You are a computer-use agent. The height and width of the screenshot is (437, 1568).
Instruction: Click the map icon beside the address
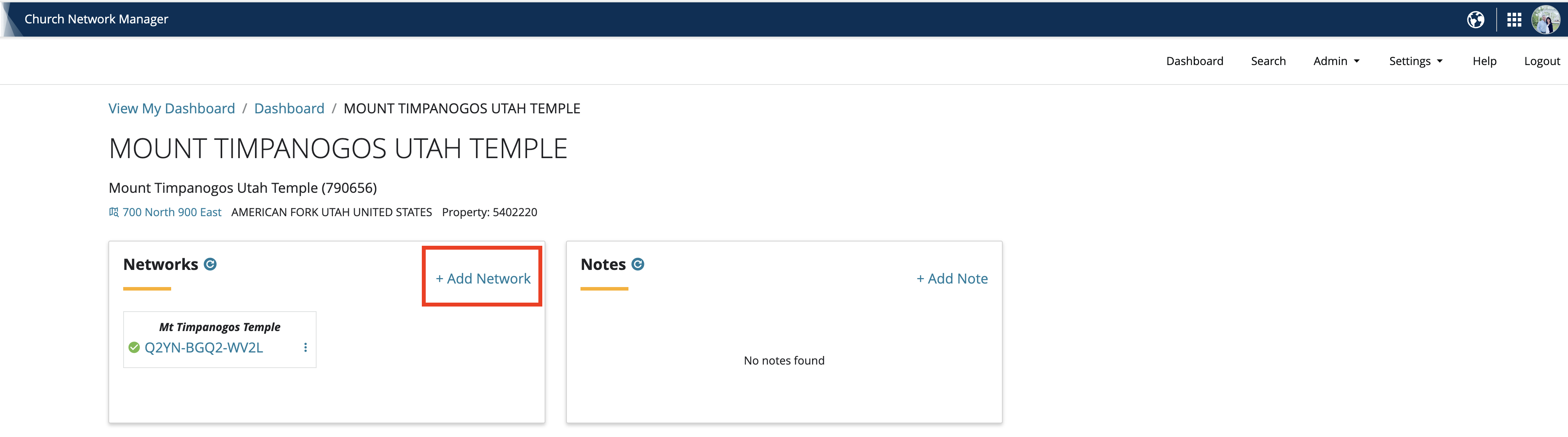tap(114, 212)
